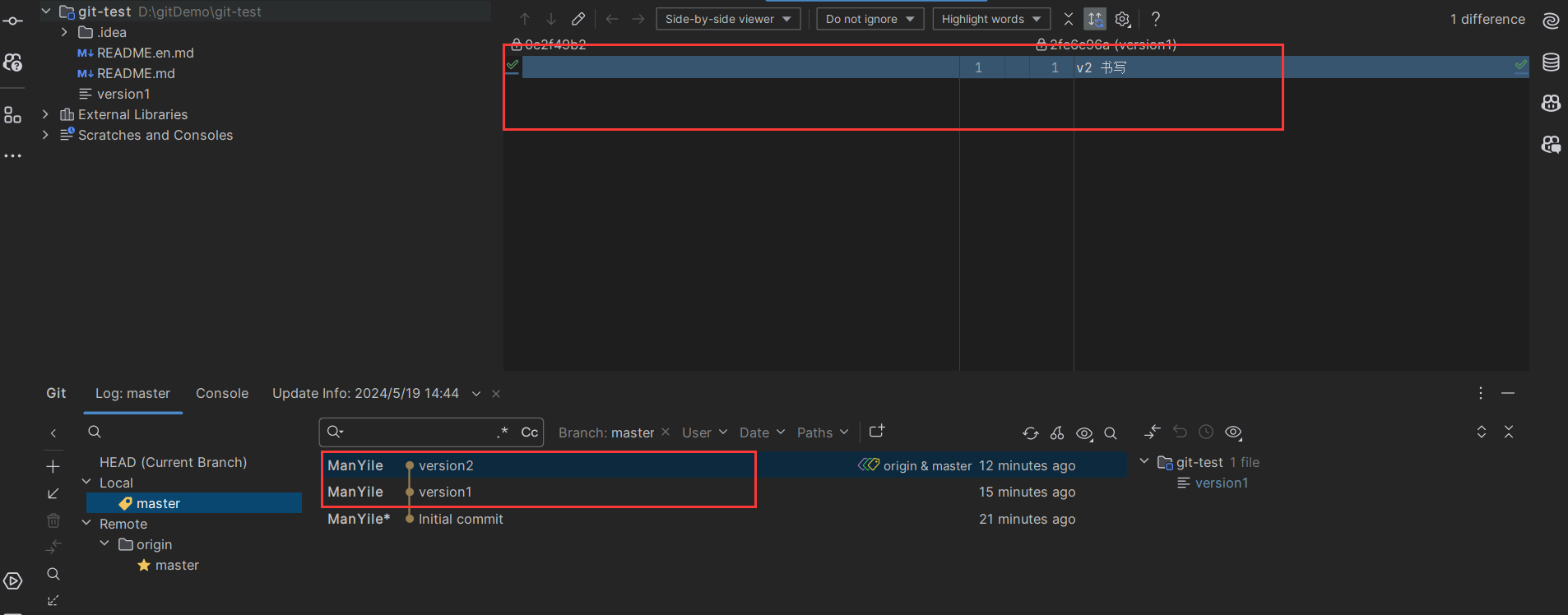Expand all in changes pane
This screenshot has width=1568, height=615.
(1482, 432)
